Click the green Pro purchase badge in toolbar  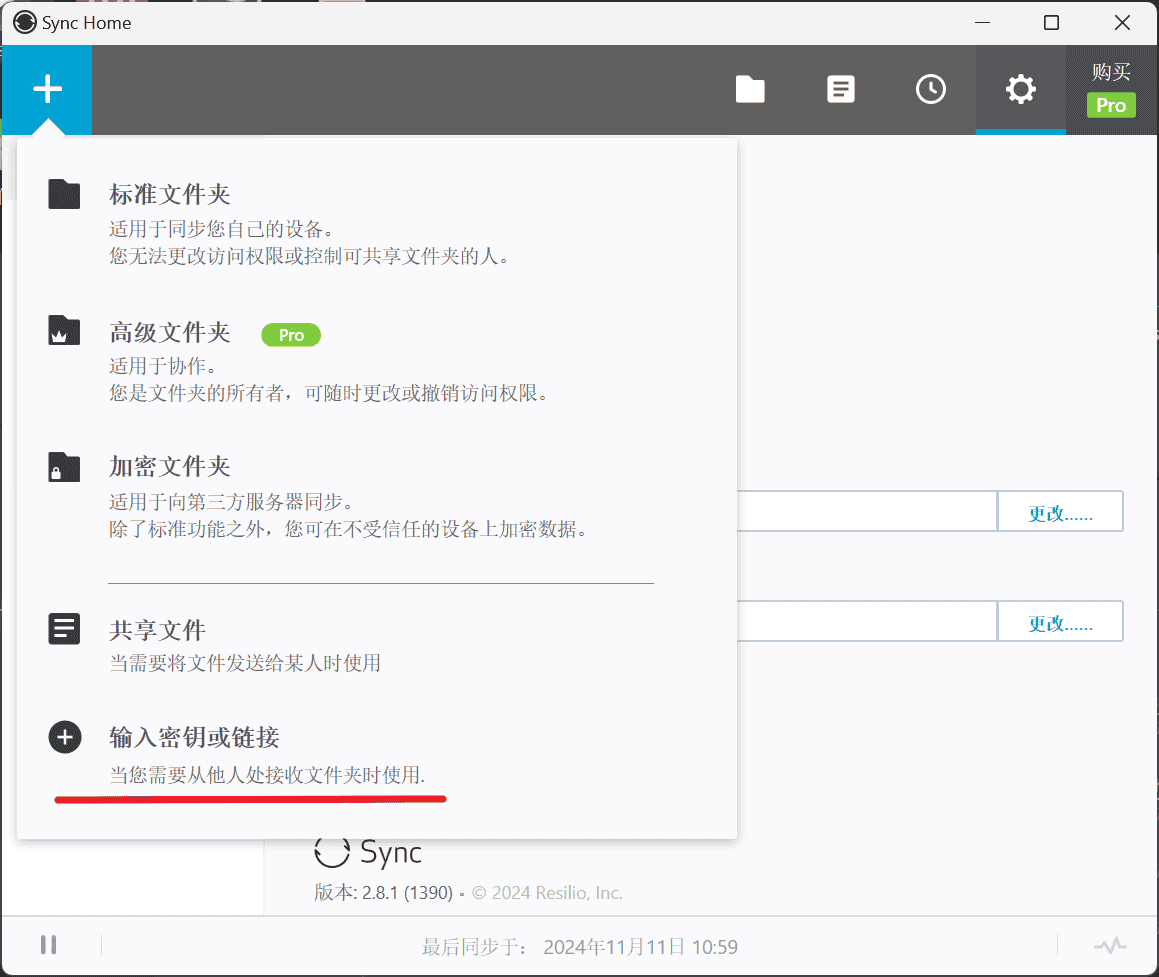click(x=1111, y=105)
